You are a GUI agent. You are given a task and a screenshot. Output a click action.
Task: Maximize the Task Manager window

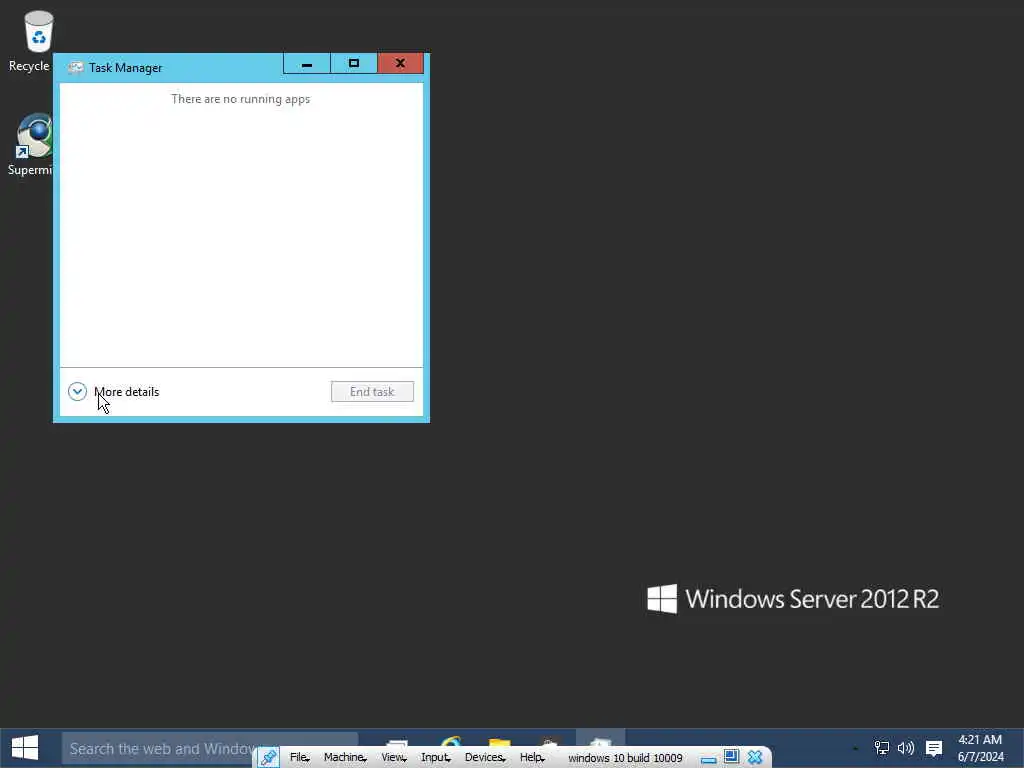[x=354, y=64]
